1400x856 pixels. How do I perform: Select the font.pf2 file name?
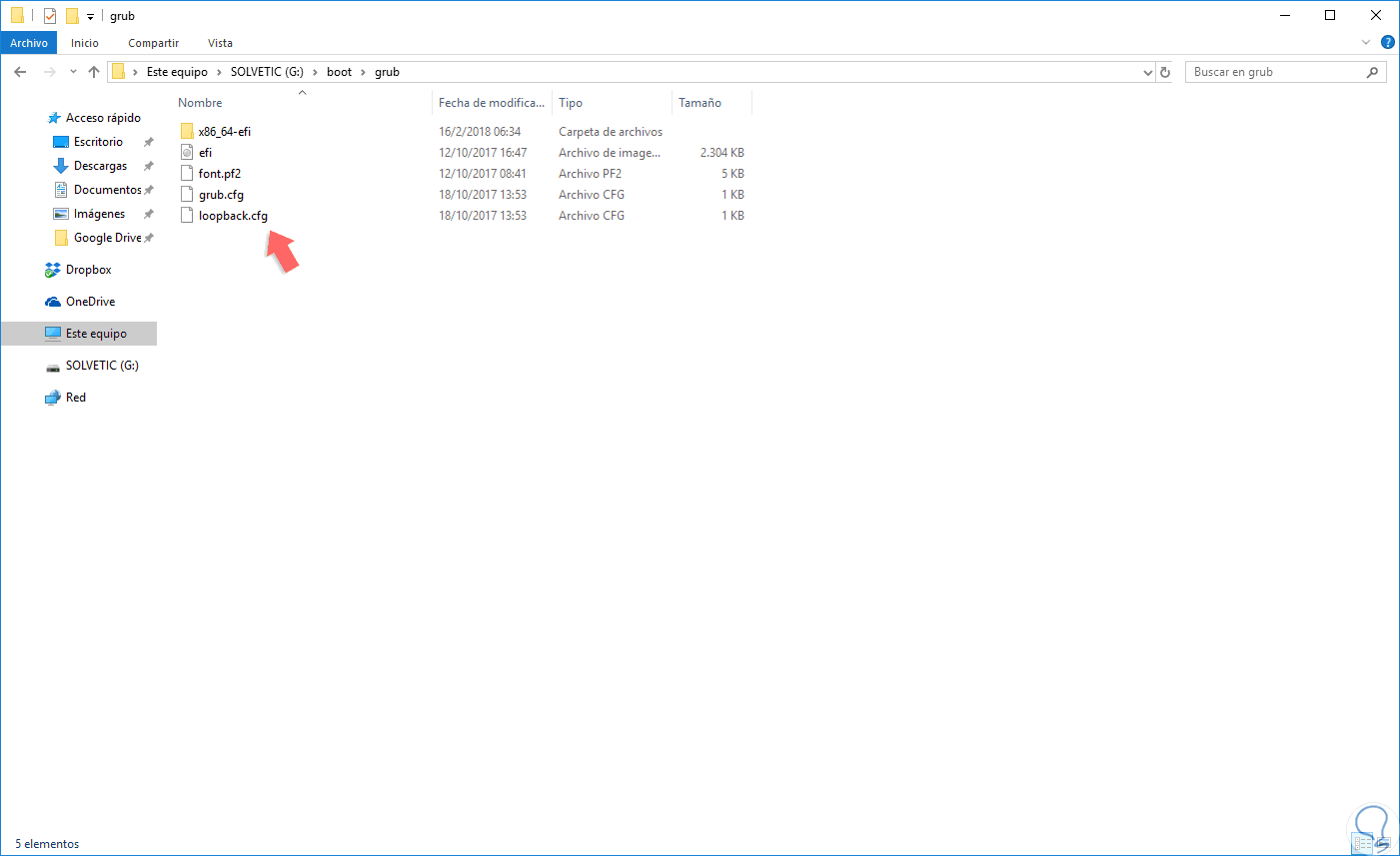[220, 174]
